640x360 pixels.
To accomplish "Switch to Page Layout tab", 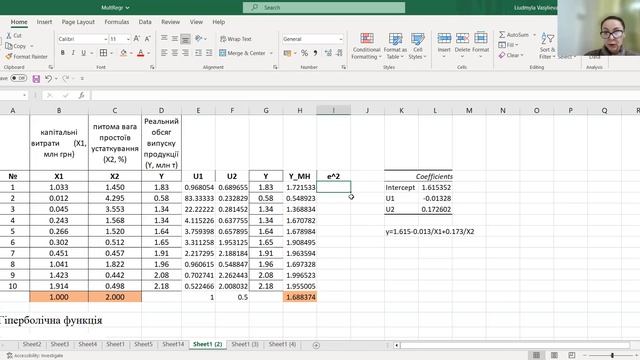I will [x=78, y=22].
